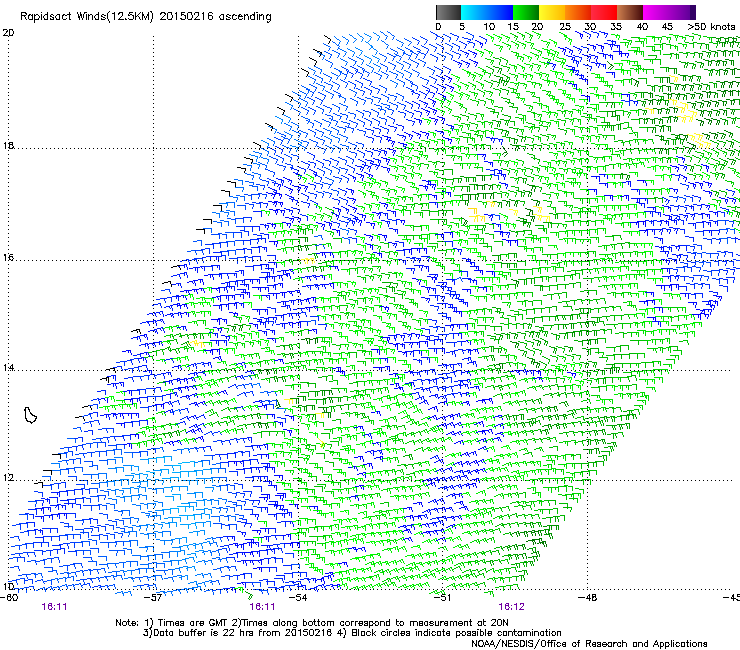Click the gray 0-5 knots legend swatch
740x650 pixels.
(x=448, y=12)
